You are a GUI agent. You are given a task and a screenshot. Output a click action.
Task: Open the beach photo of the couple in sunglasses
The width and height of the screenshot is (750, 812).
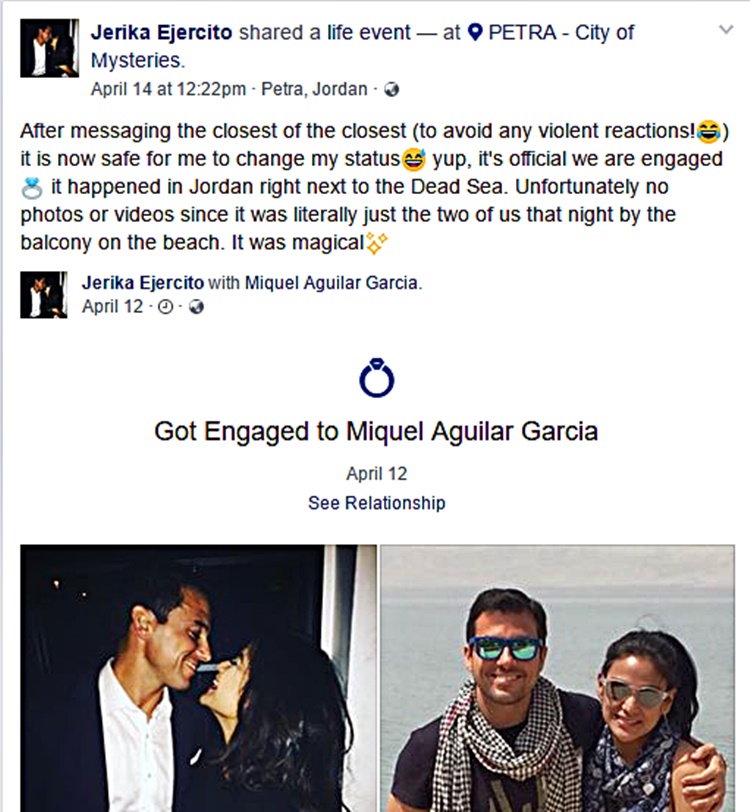click(557, 678)
